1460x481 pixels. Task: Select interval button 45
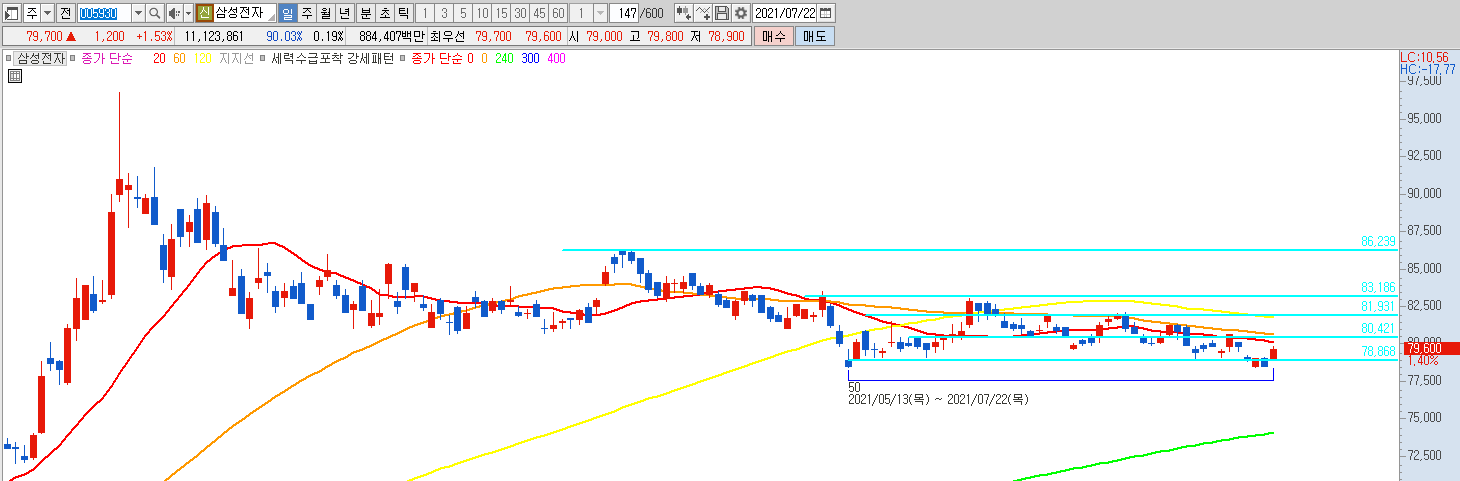pos(539,13)
